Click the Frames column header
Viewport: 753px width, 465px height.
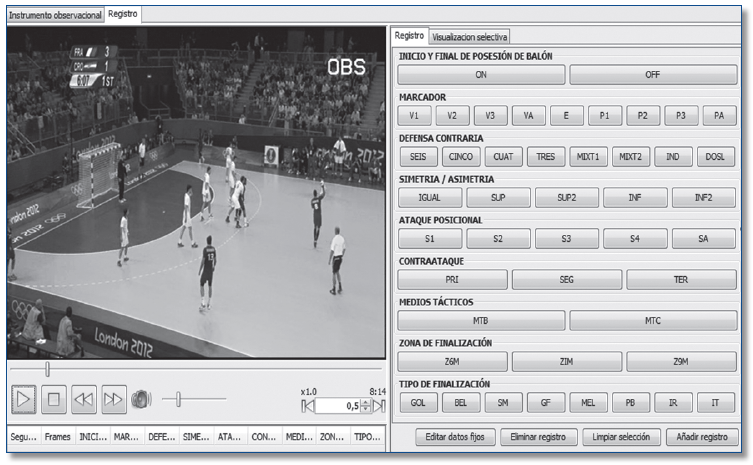pos(58,437)
